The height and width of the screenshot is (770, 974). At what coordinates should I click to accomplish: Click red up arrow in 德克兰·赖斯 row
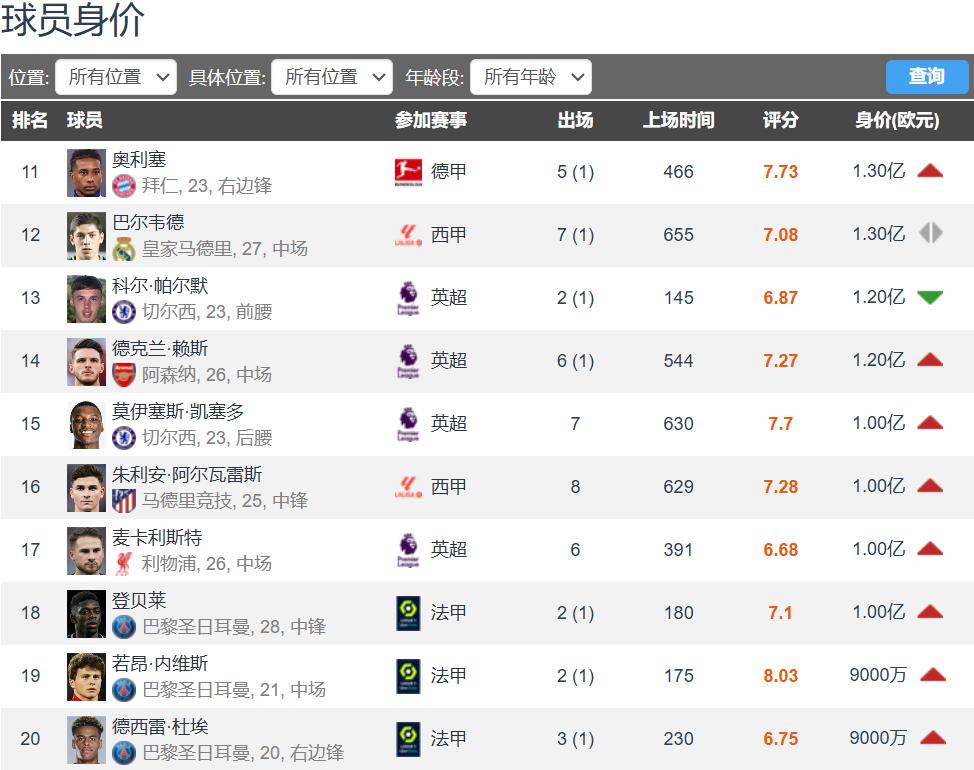pos(930,360)
